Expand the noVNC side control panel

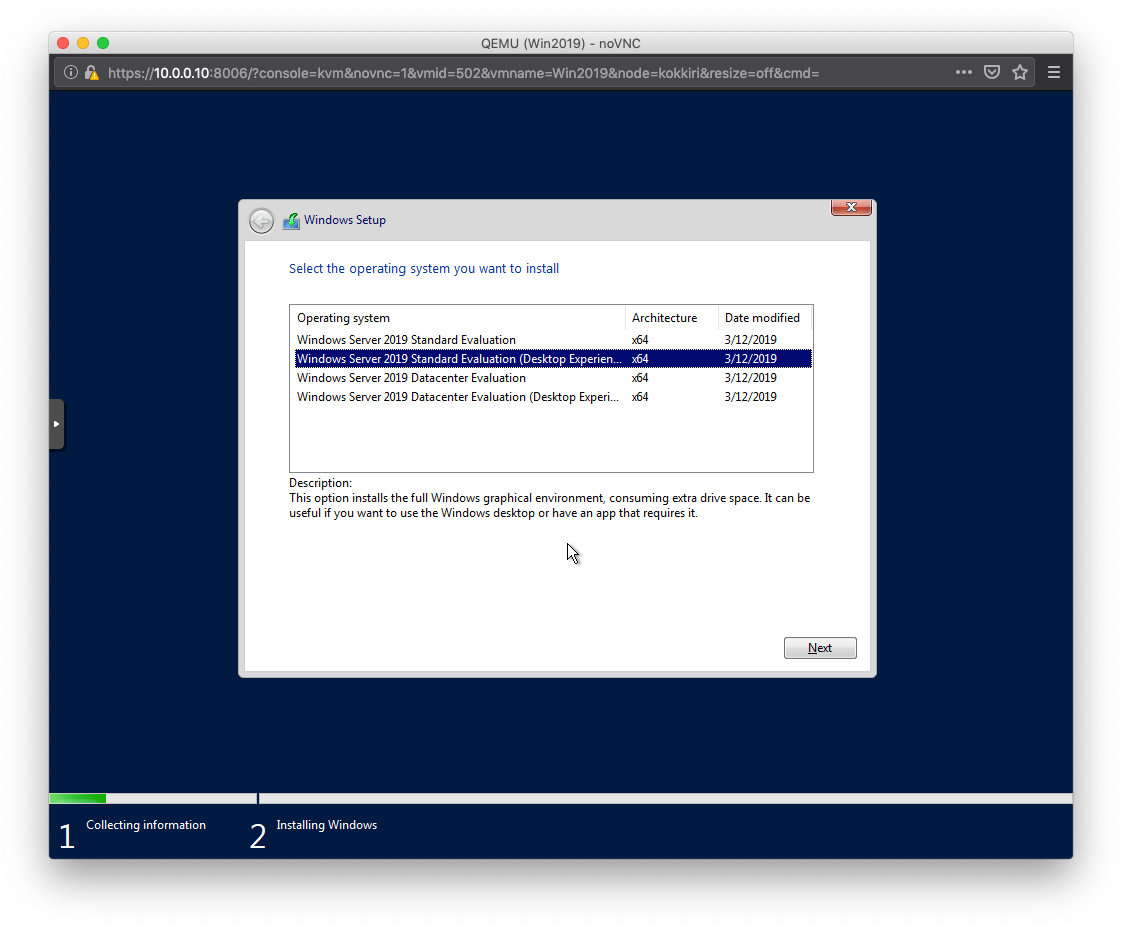tap(56, 424)
